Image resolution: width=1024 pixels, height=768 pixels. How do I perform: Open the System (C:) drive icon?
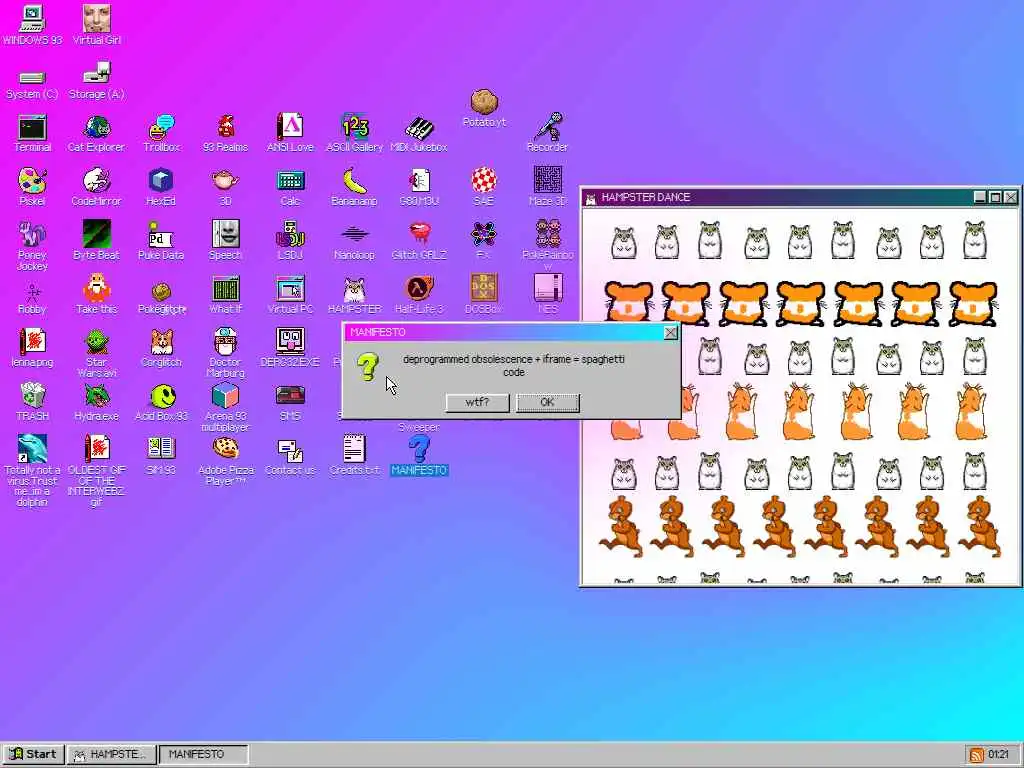click(31, 84)
